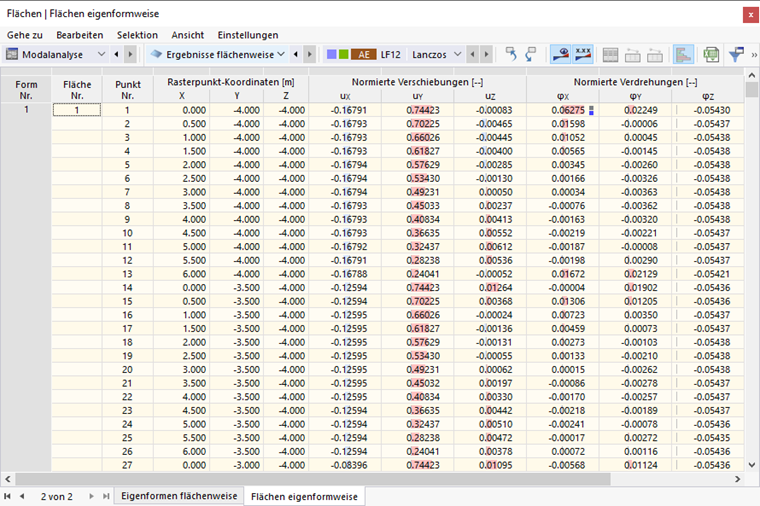Click the blue marker beside value 0.06275

[591, 111]
